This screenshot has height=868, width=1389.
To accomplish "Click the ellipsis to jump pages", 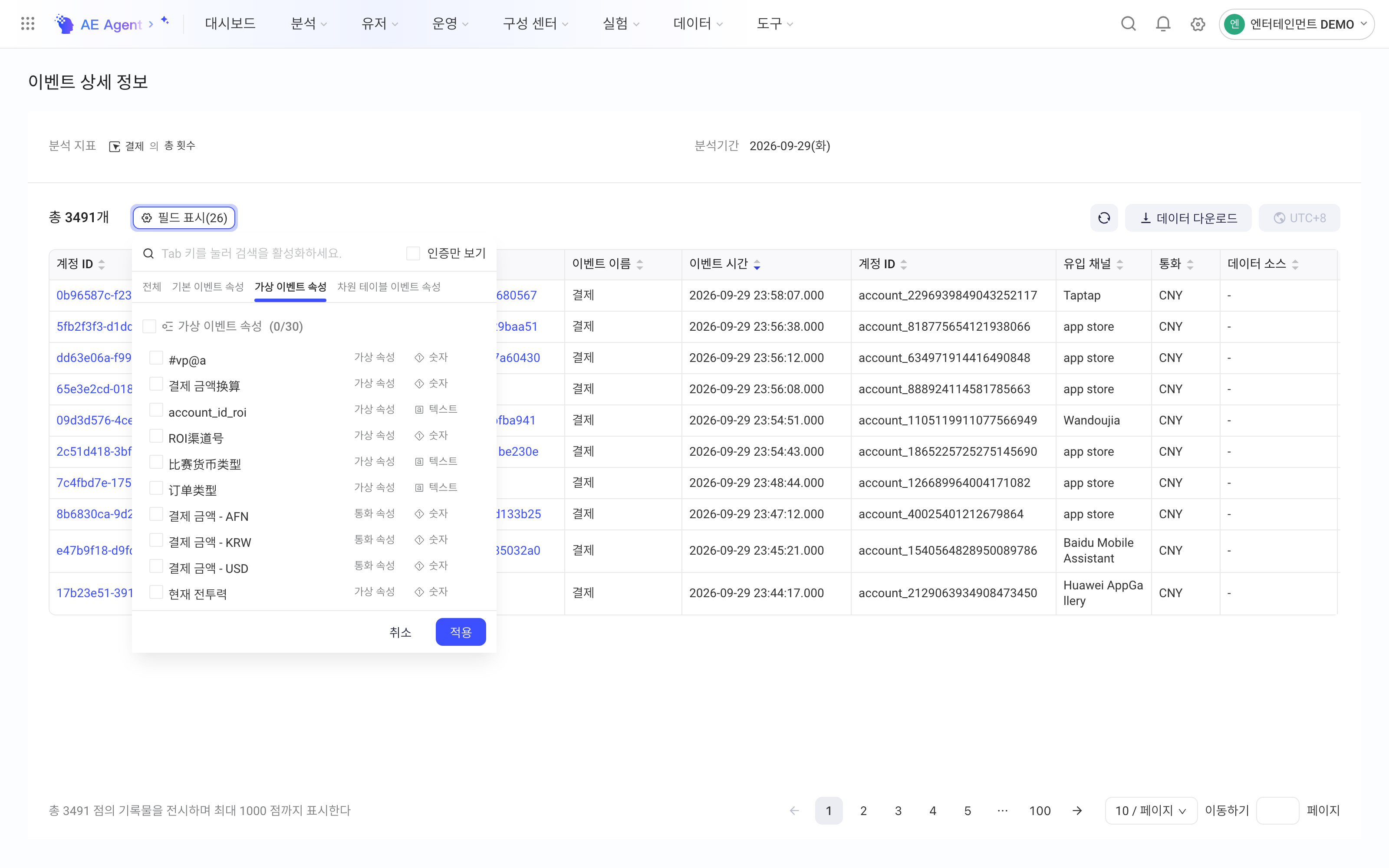I will pos(1002,811).
